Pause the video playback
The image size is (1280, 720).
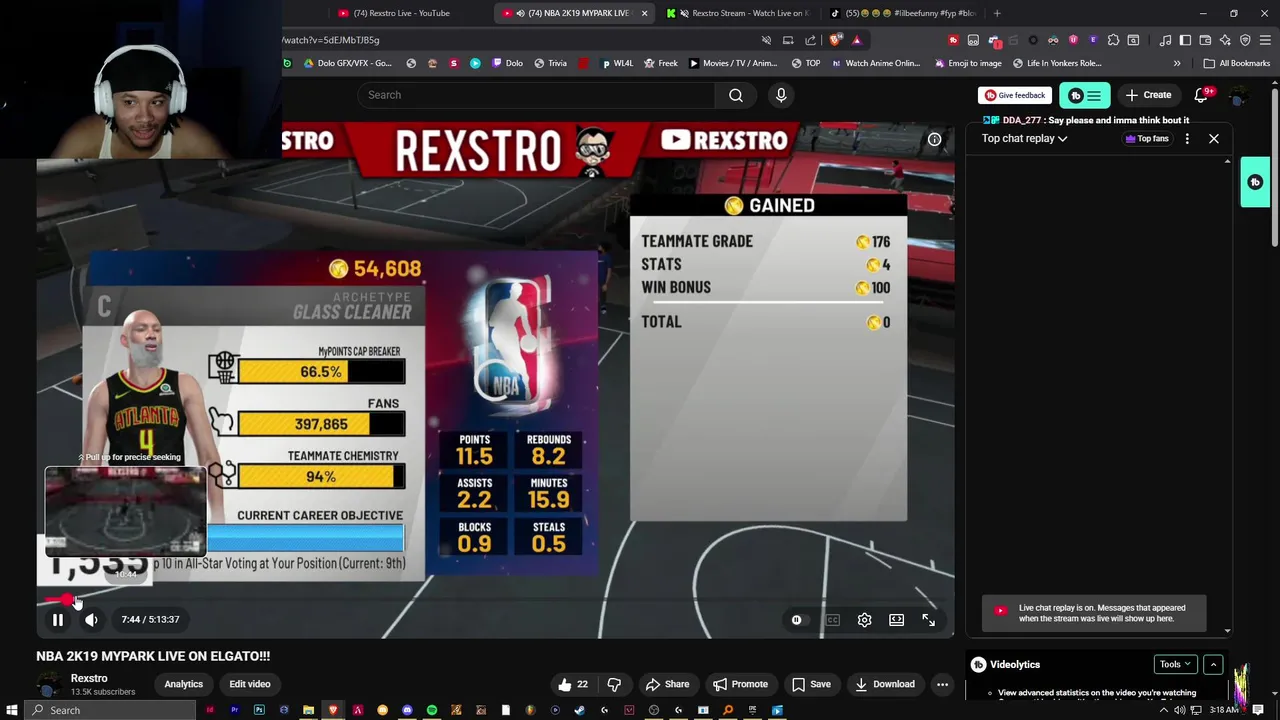58,620
